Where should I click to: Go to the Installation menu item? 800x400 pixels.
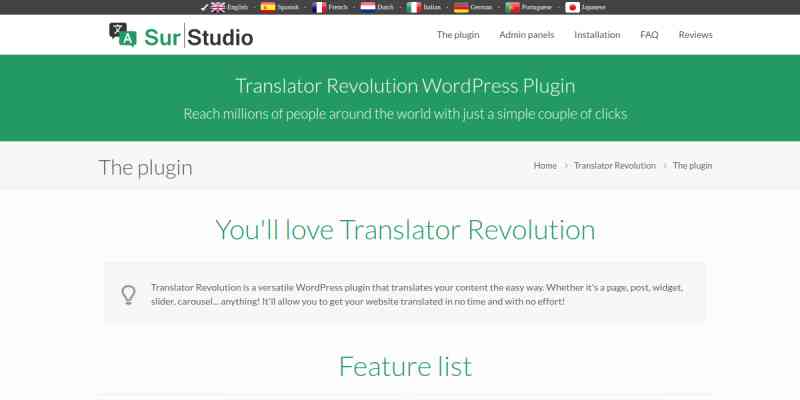597,35
